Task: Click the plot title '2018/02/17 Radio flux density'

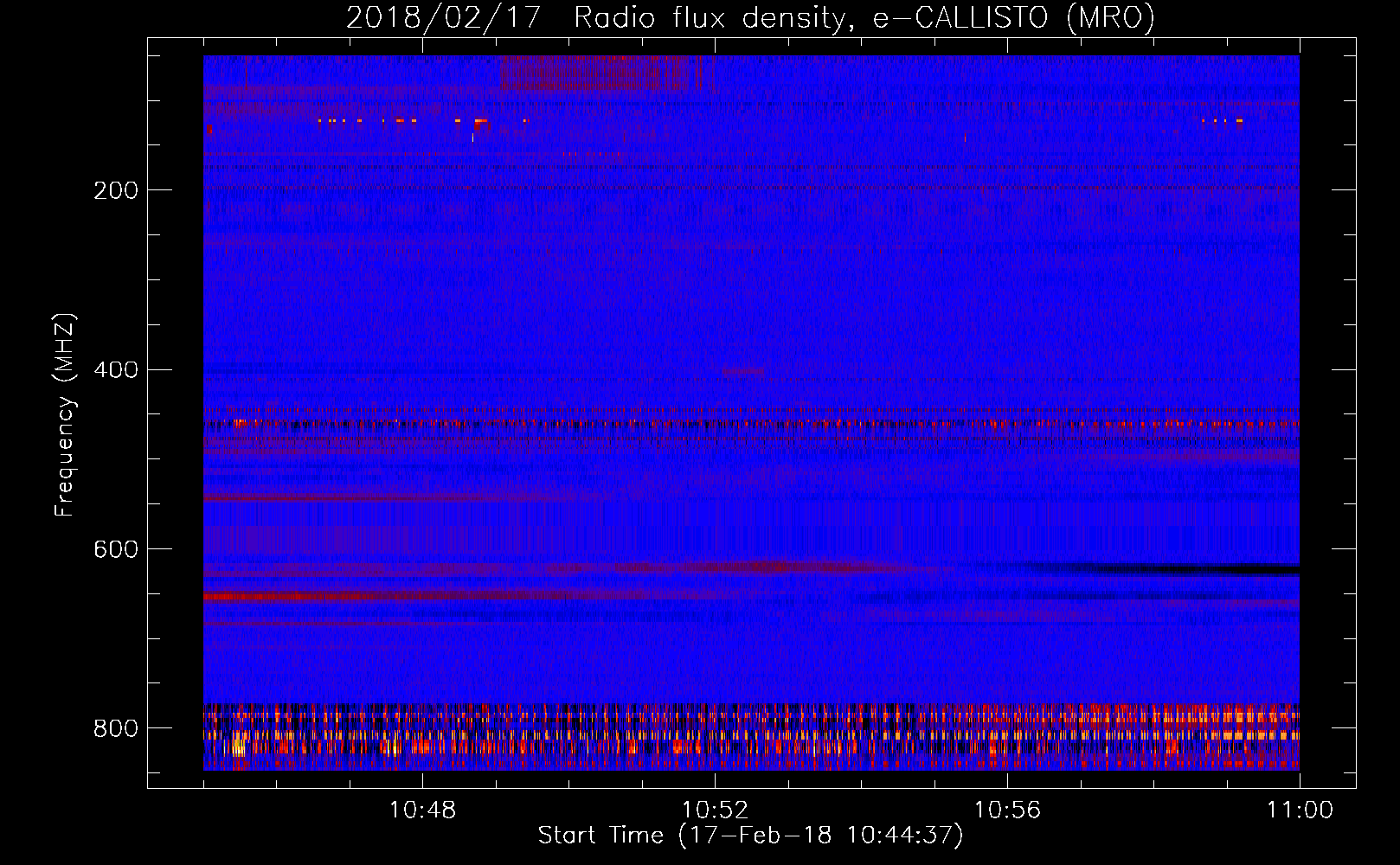Action: point(750,17)
